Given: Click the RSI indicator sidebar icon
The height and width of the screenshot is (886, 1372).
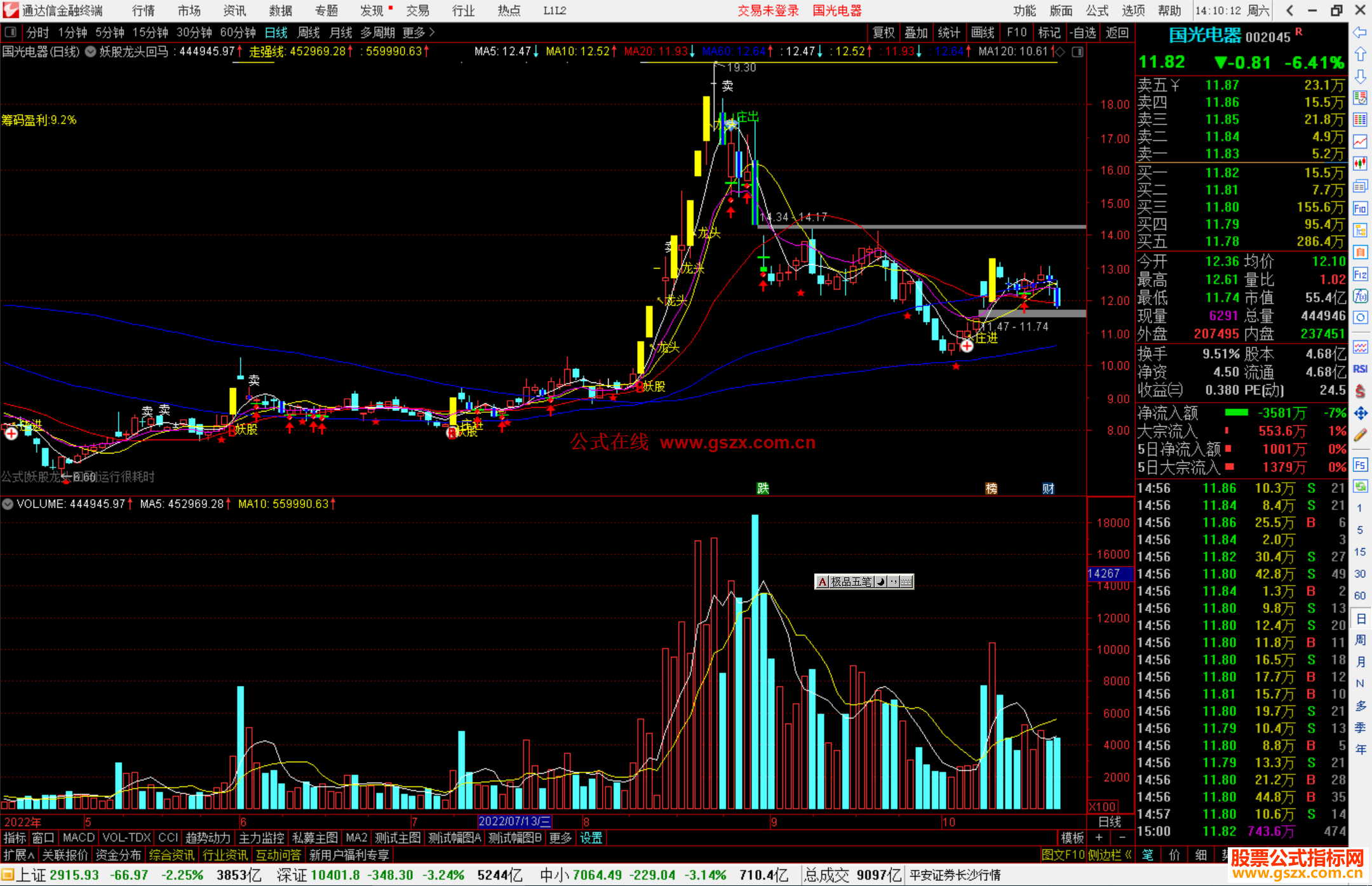Looking at the screenshot, I should point(1360,369).
